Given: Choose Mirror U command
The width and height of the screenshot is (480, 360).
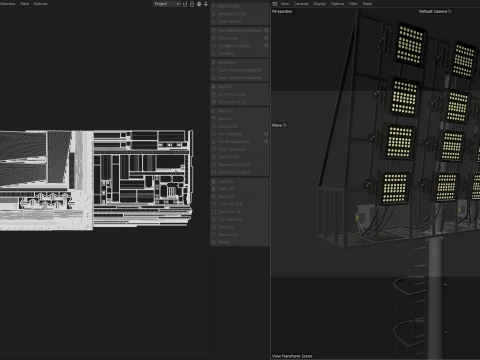Looking at the screenshot, I should coord(240,111).
